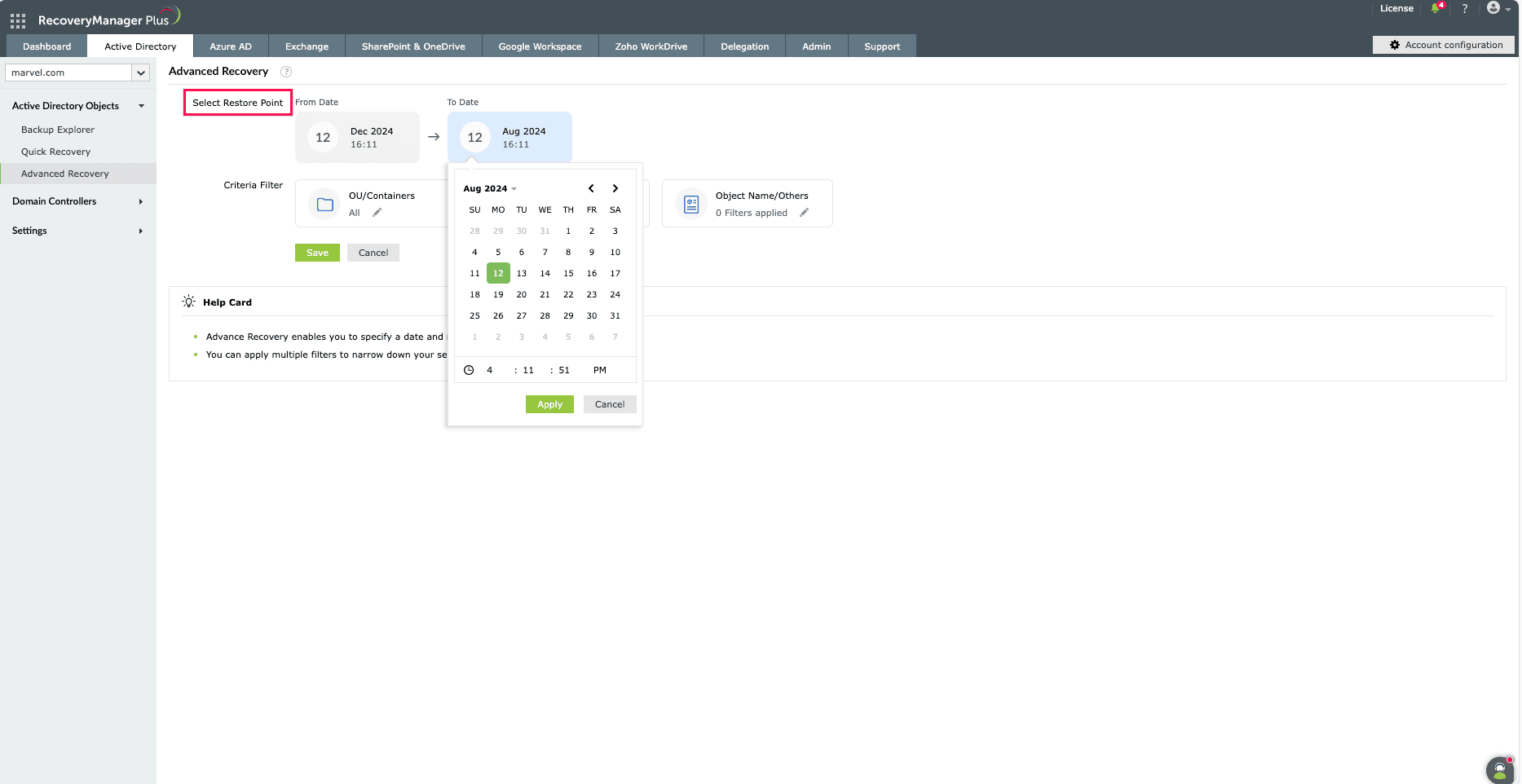Select August 15 in the calendar
The height and width of the screenshot is (784, 1522).
568,273
